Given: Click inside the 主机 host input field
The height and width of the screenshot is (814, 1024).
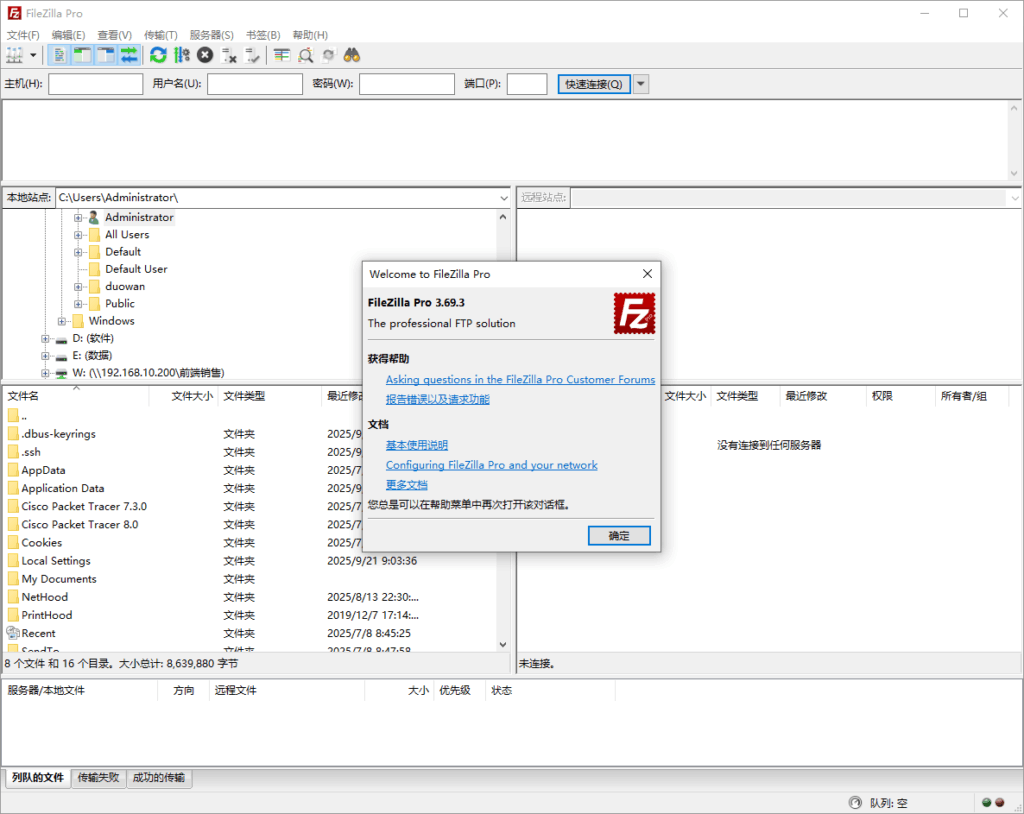Looking at the screenshot, I should pos(95,83).
